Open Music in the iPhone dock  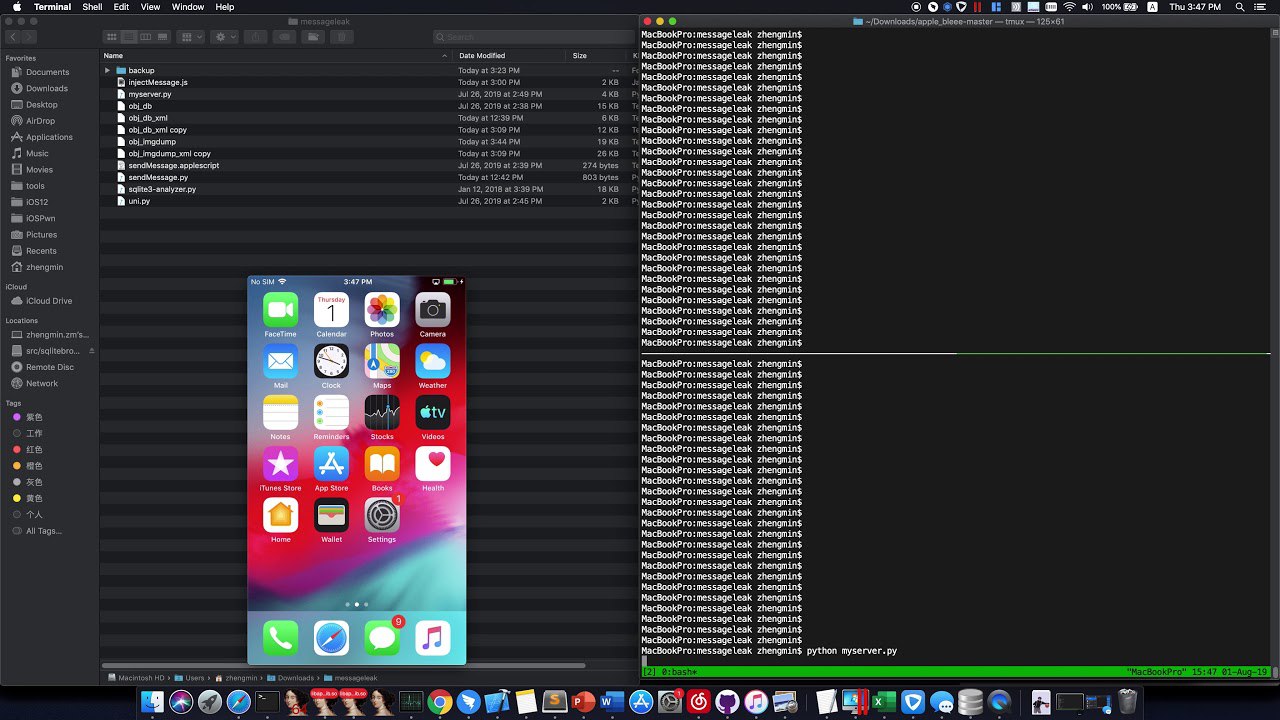(x=433, y=638)
